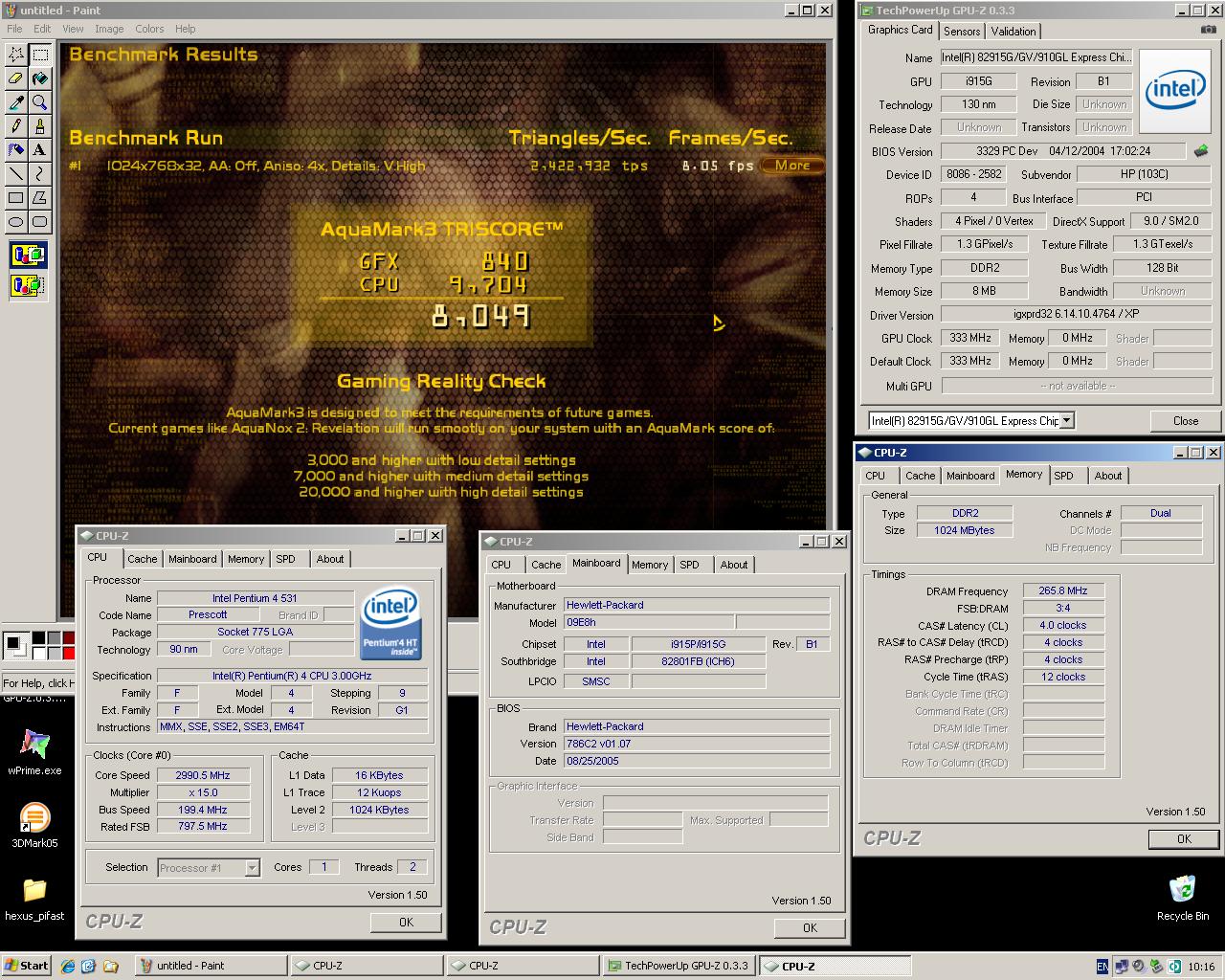Click the GPU-Z BIOS save icon
1225x980 pixels.
[x=1201, y=151]
